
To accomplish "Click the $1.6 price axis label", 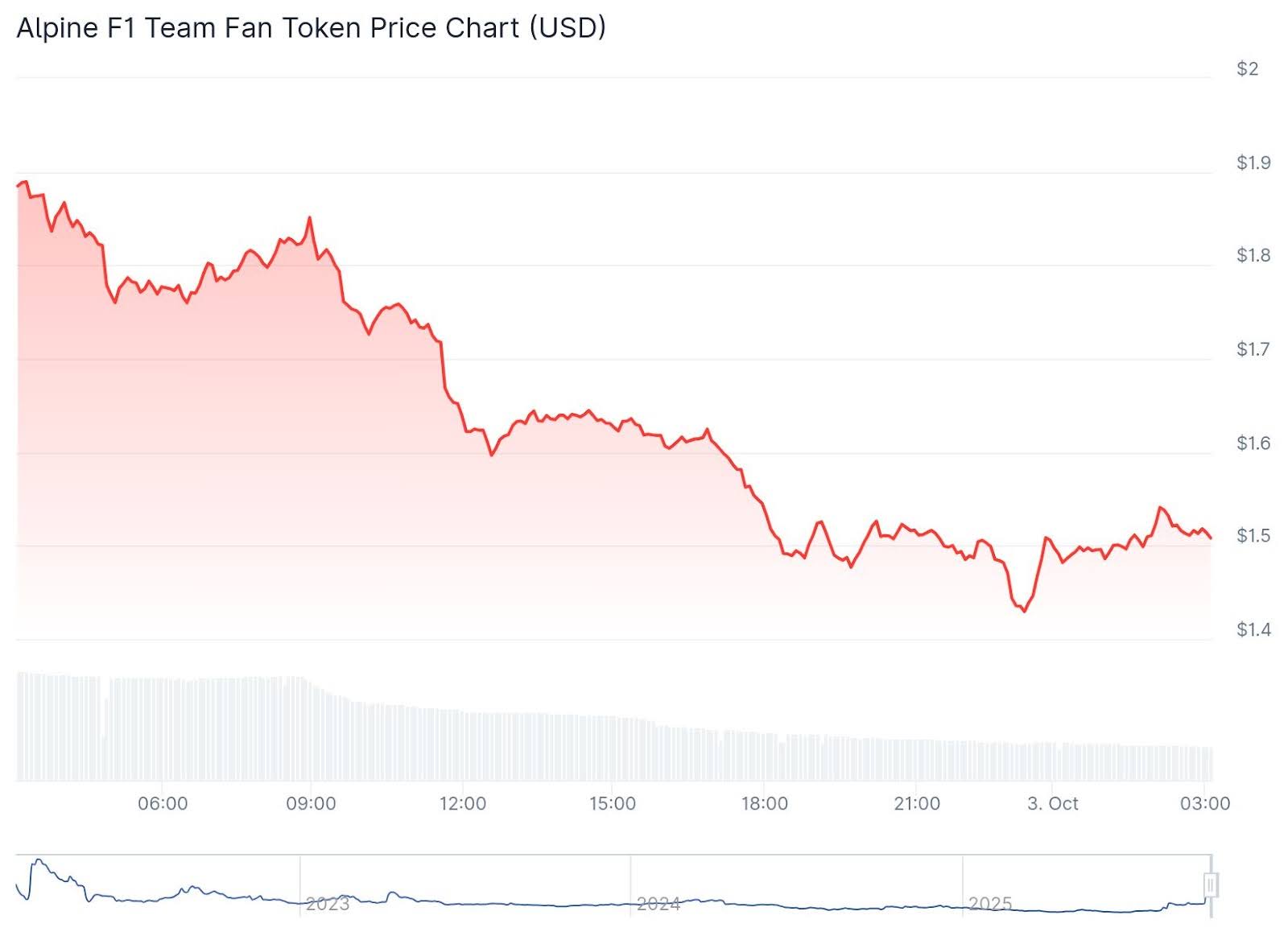I will [x=1253, y=443].
